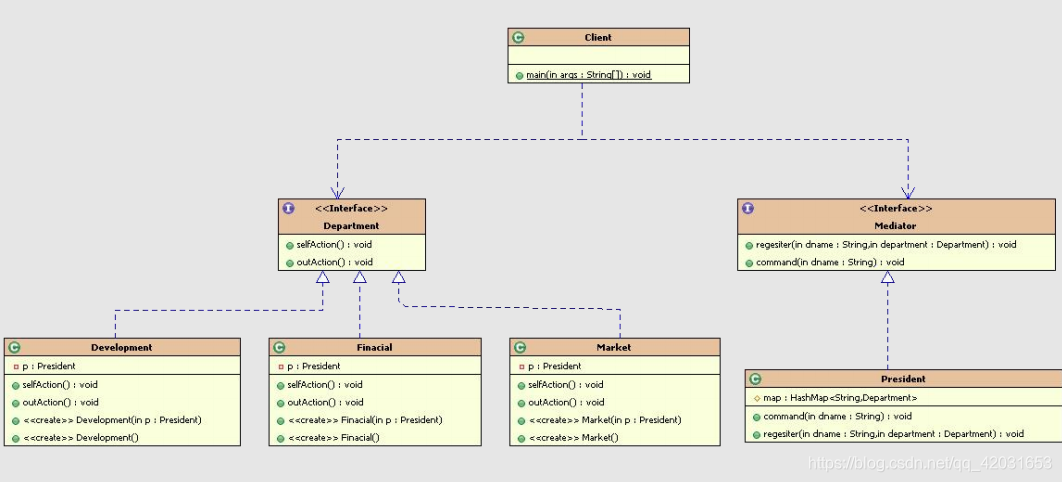Click the empty attributes compartment of Client
Screen dimensions: 1062x482
point(599,56)
